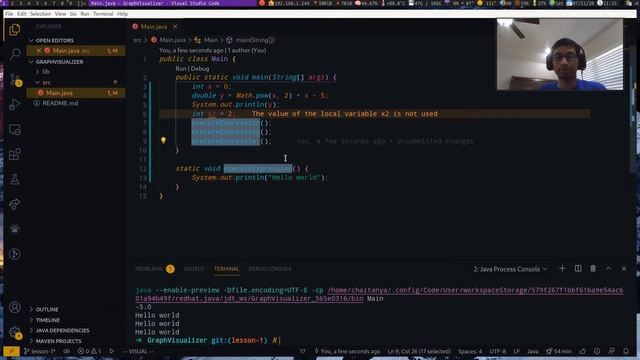Open the Manage gear icon
This screenshot has height=360, width=640.
click(15, 332)
